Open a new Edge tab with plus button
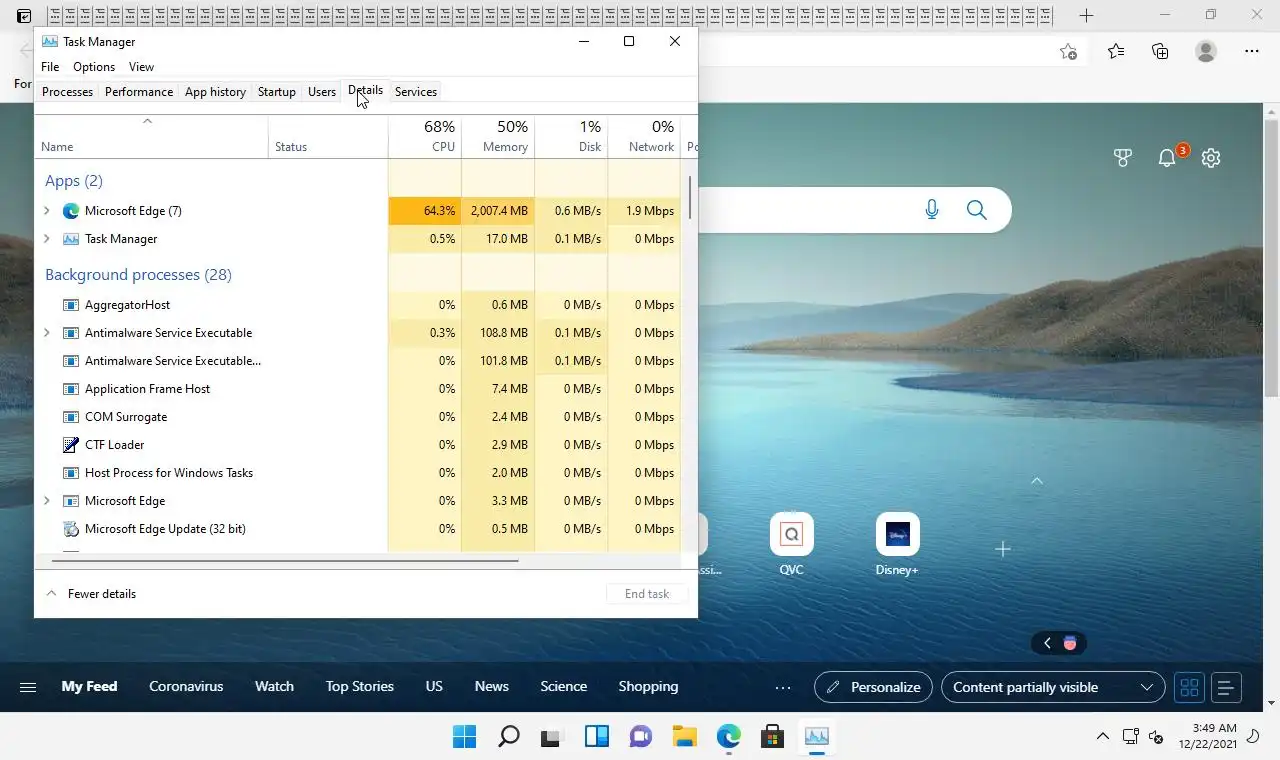 [x=1086, y=15]
